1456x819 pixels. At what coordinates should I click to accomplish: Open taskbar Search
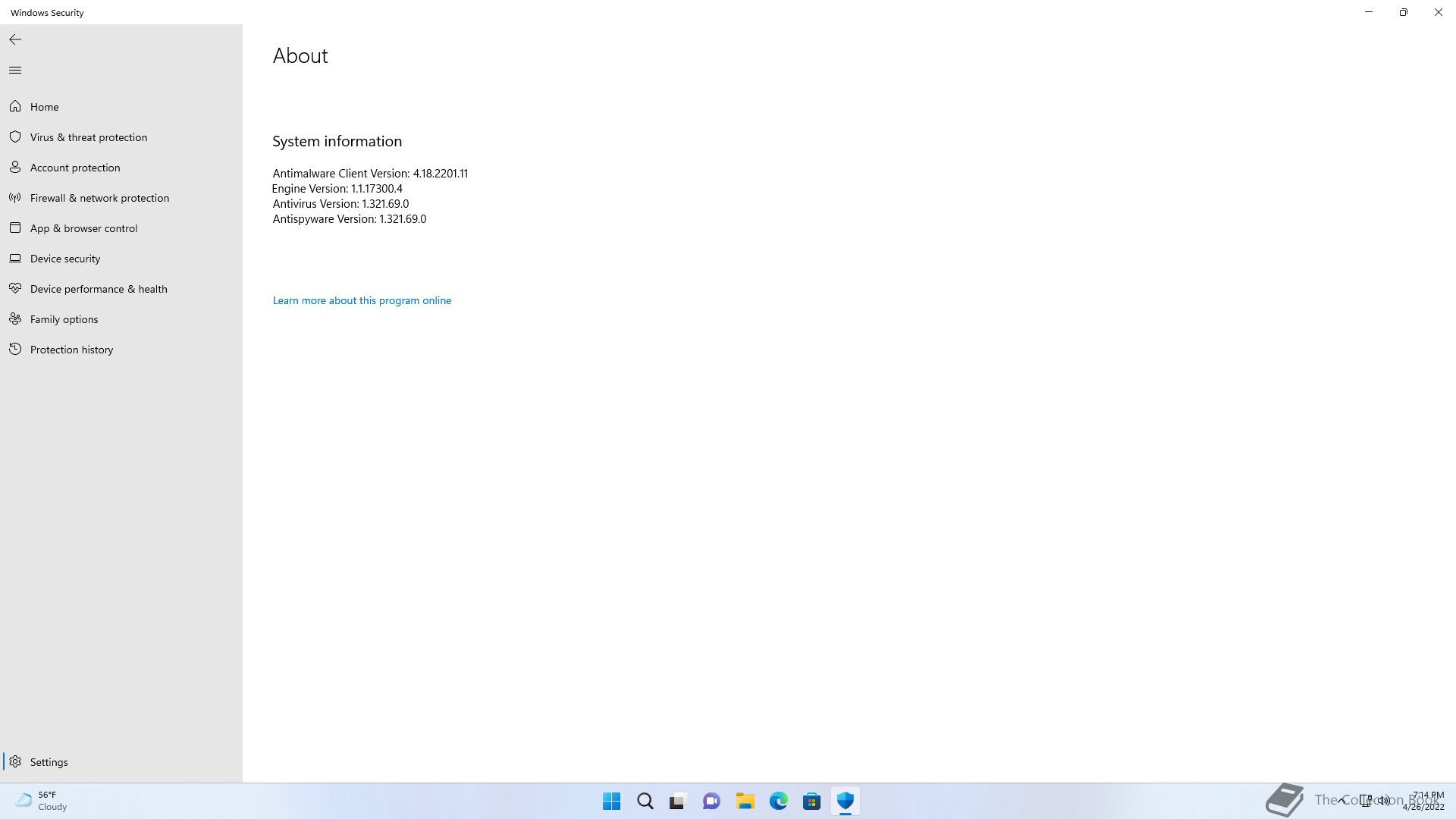tap(645, 801)
